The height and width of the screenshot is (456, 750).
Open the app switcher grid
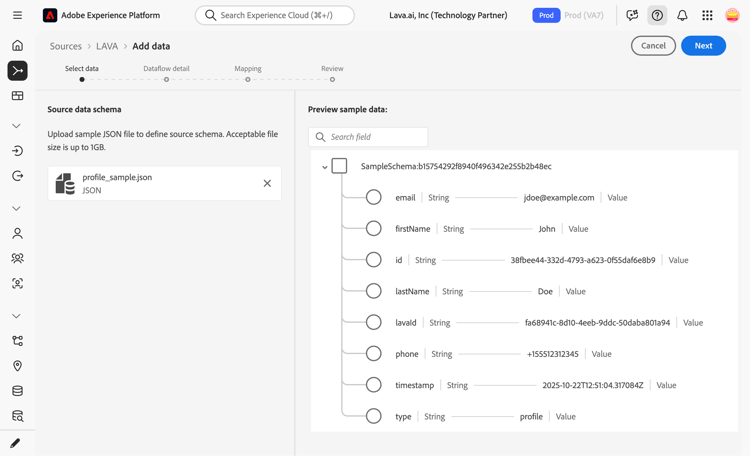[707, 15]
